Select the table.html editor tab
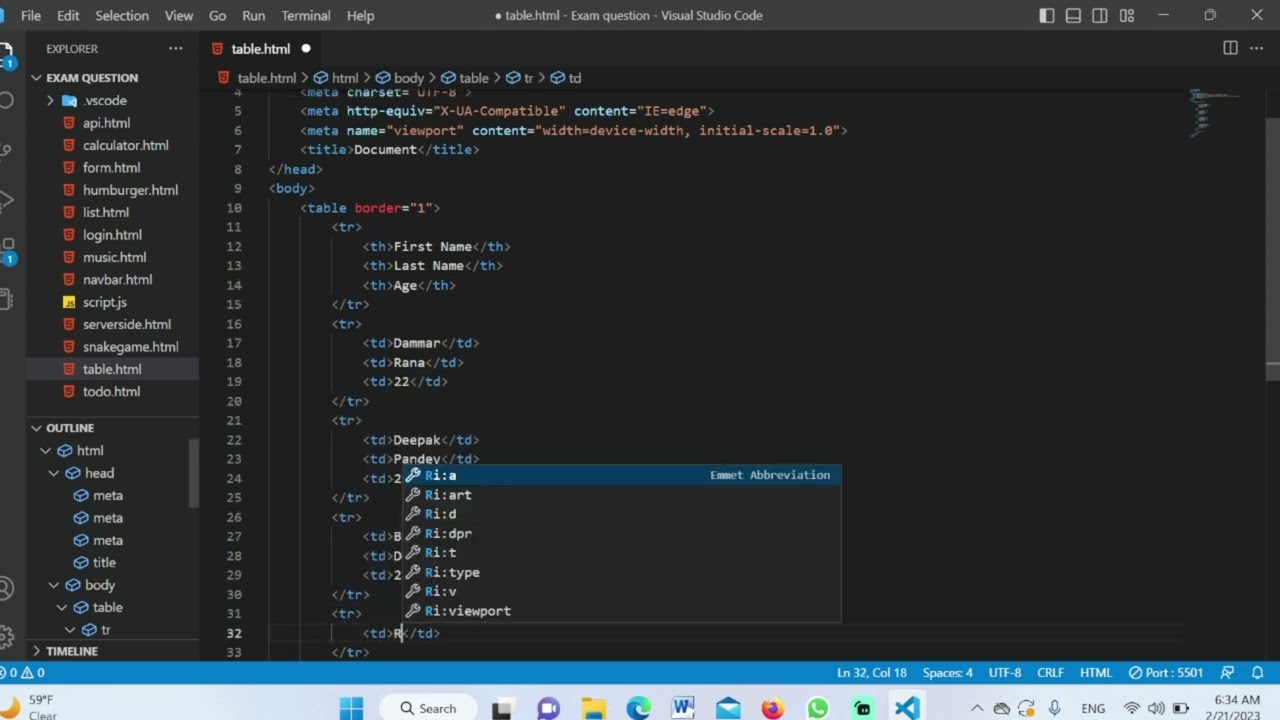The width and height of the screenshot is (1280, 720). tap(260, 48)
